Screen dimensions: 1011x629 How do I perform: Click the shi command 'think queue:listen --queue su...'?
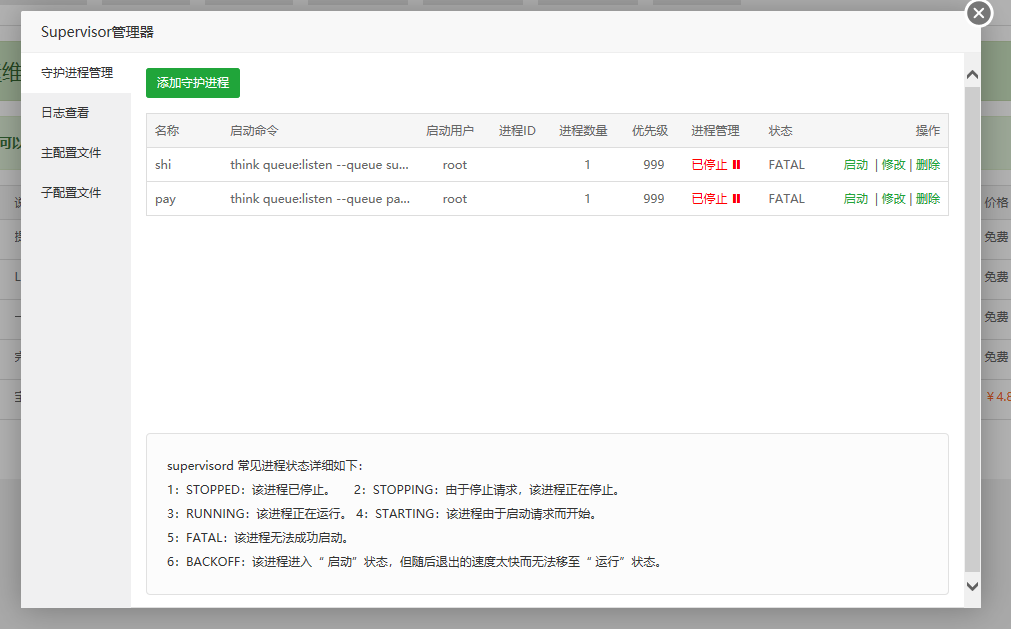click(x=319, y=165)
